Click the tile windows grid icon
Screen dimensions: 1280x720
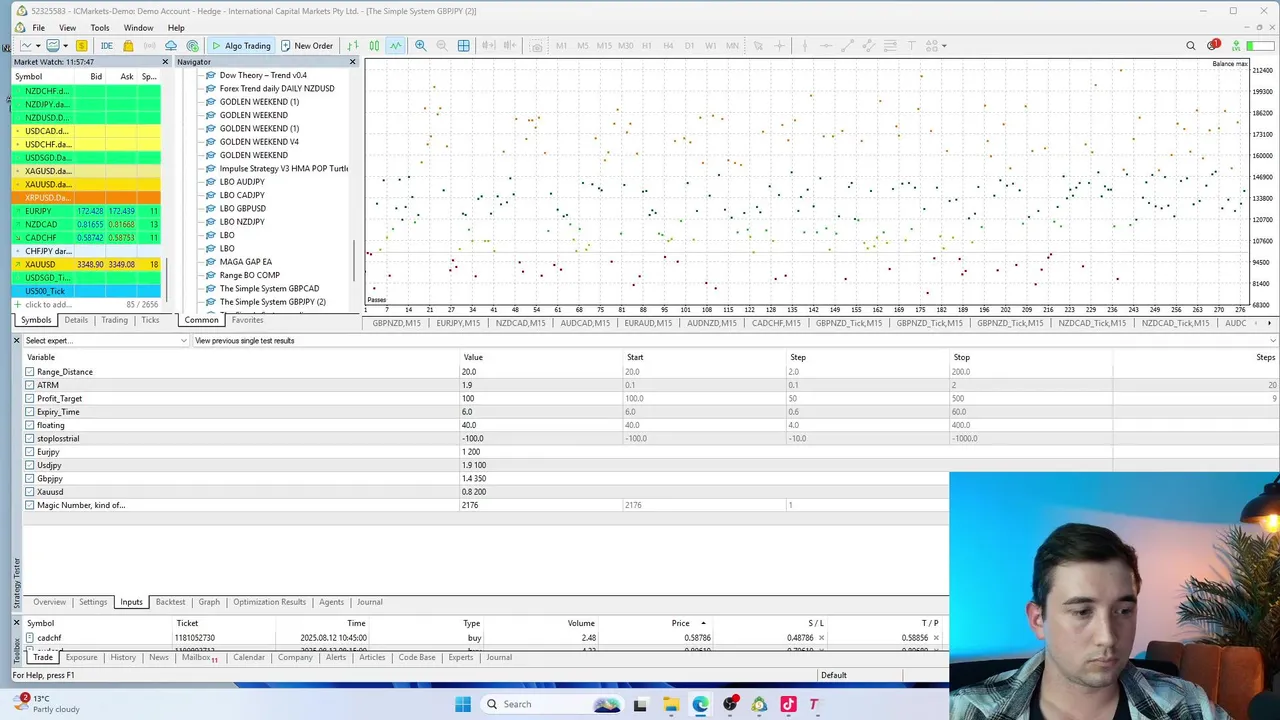(x=464, y=45)
